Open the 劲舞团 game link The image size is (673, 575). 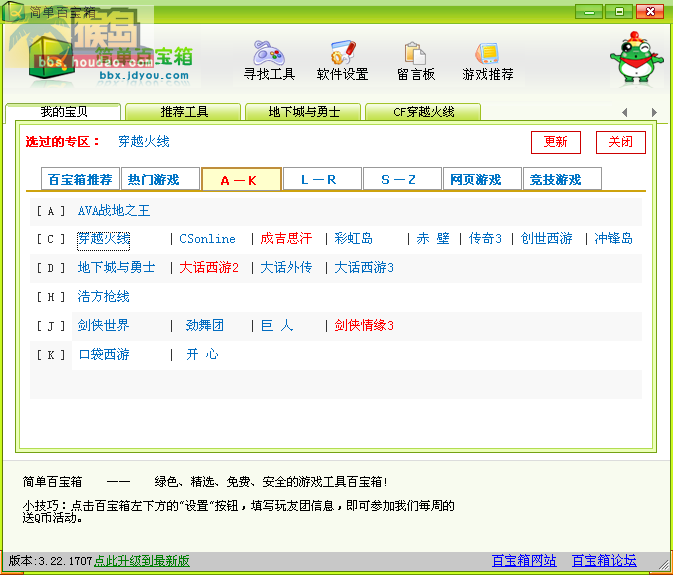(205, 325)
